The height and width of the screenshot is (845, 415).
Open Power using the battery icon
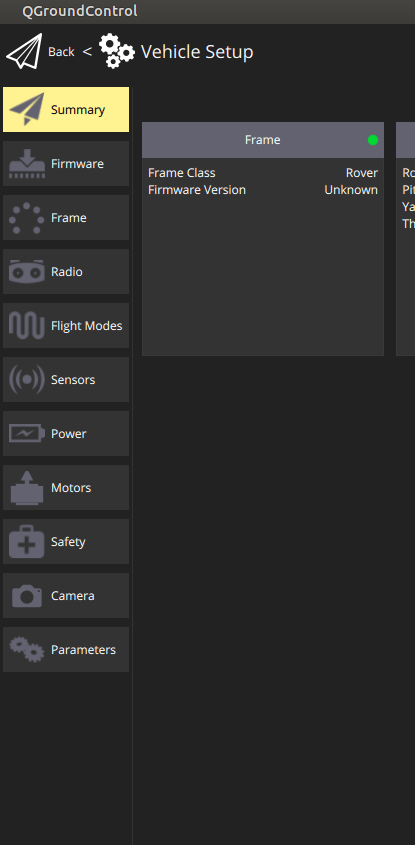(27, 433)
